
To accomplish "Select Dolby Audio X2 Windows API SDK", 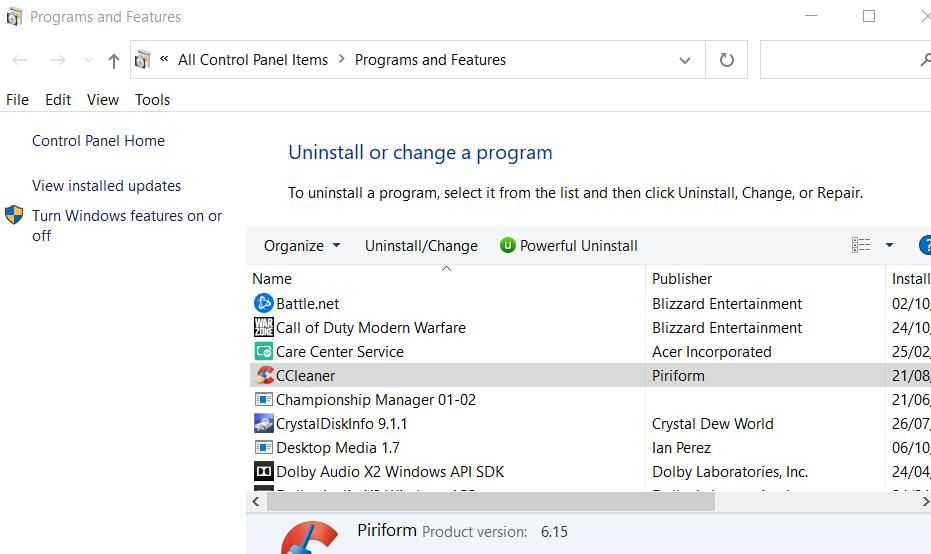I will 390,471.
